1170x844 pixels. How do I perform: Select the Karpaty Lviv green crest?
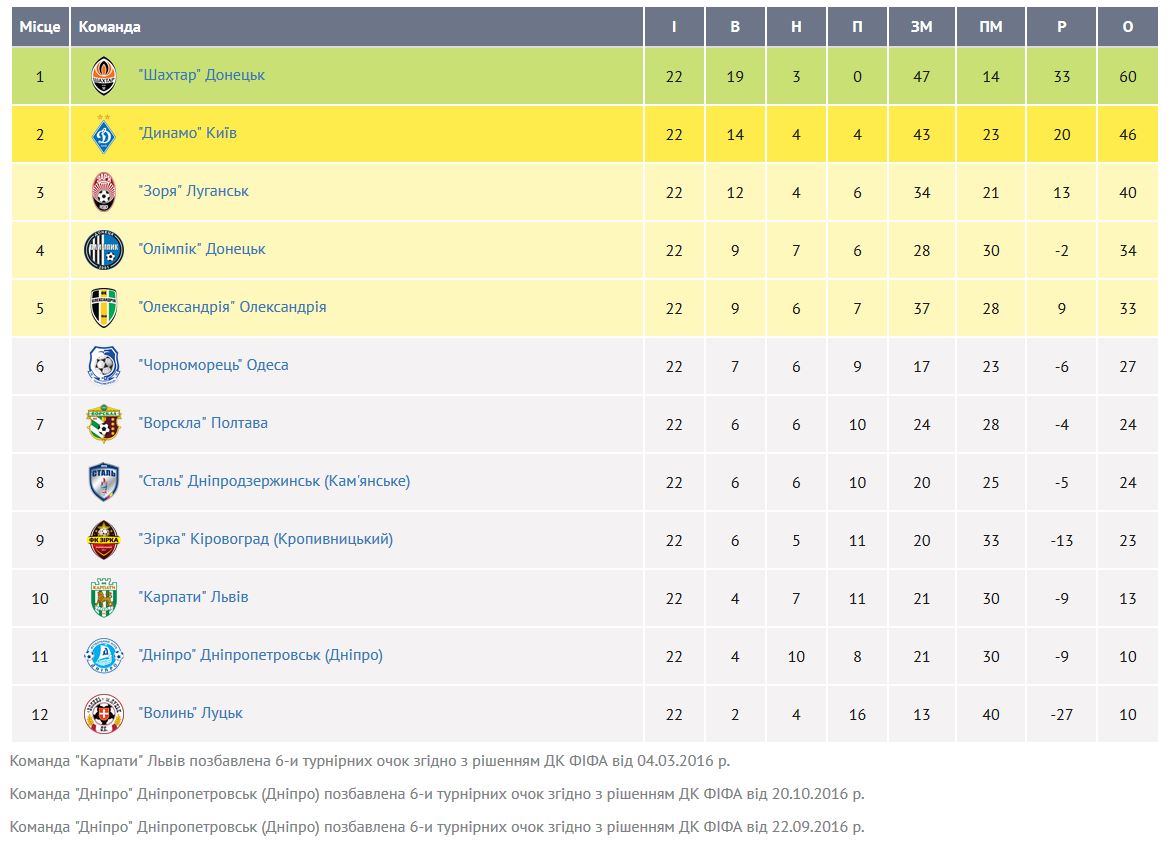point(104,598)
